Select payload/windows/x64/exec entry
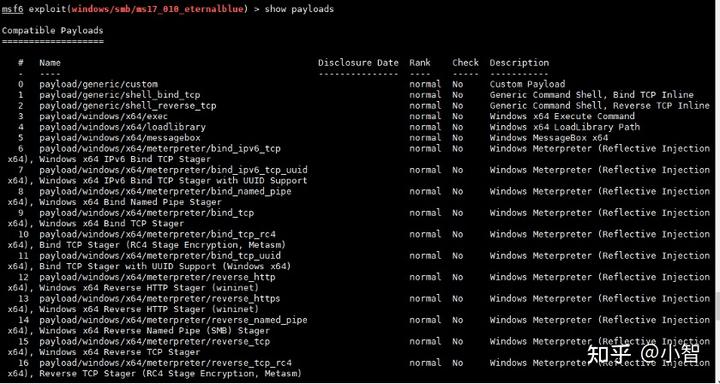Screen dimensions: 720x384 click(x=104, y=117)
